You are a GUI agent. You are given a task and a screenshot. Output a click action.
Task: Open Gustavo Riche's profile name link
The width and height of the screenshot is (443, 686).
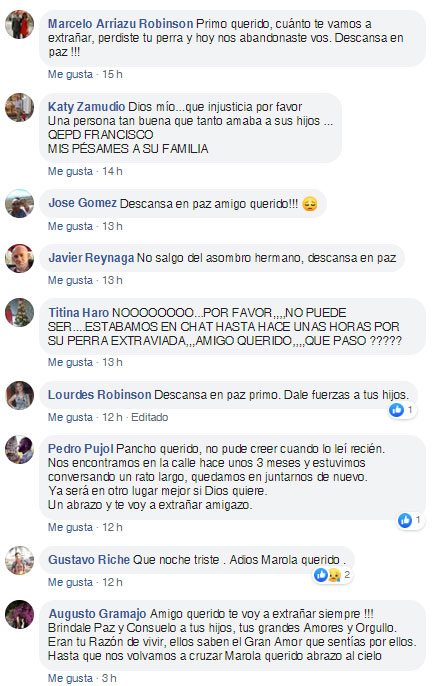[89, 560]
